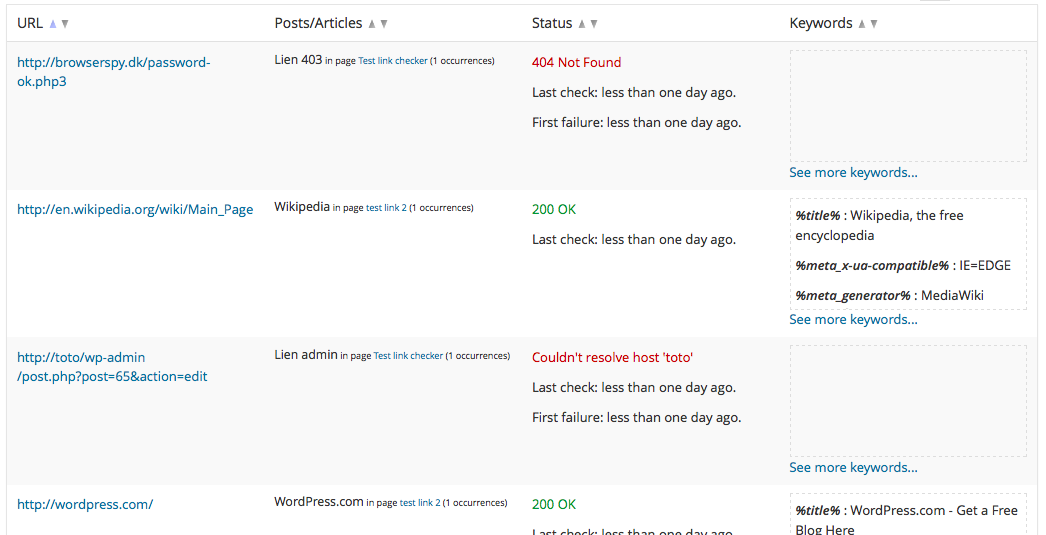Viewport: 1046px width, 535px height.
Task: Sort Keywords column ascending arrow
Action: click(862, 24)
